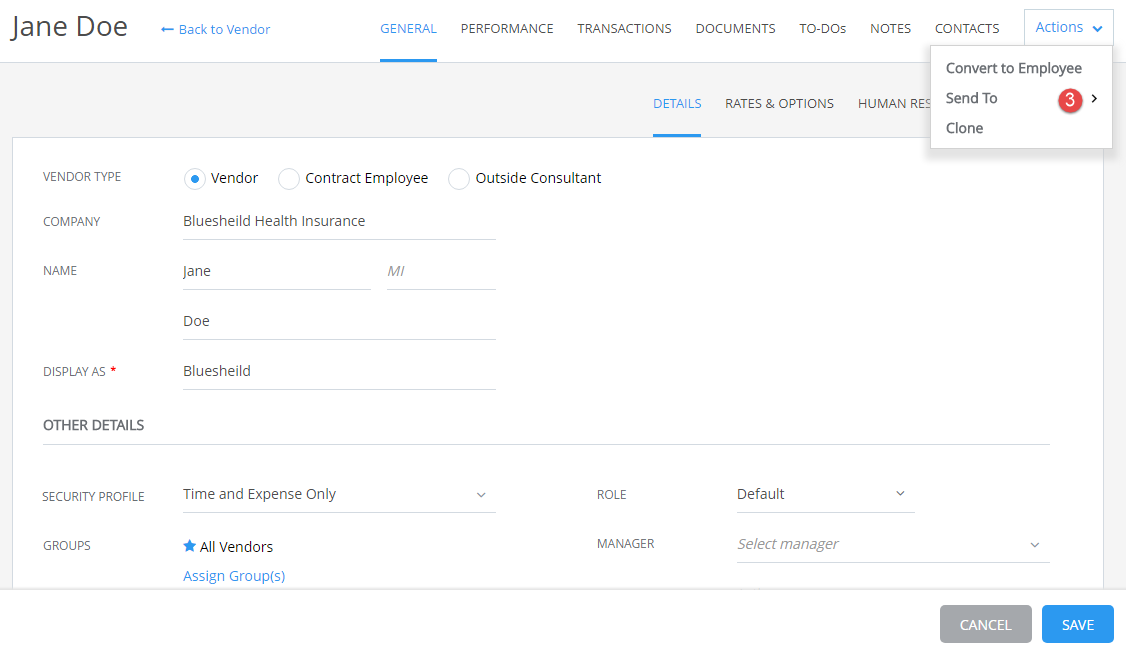
Task: Open the TRANSACTIONS tab
Action: 624,29
